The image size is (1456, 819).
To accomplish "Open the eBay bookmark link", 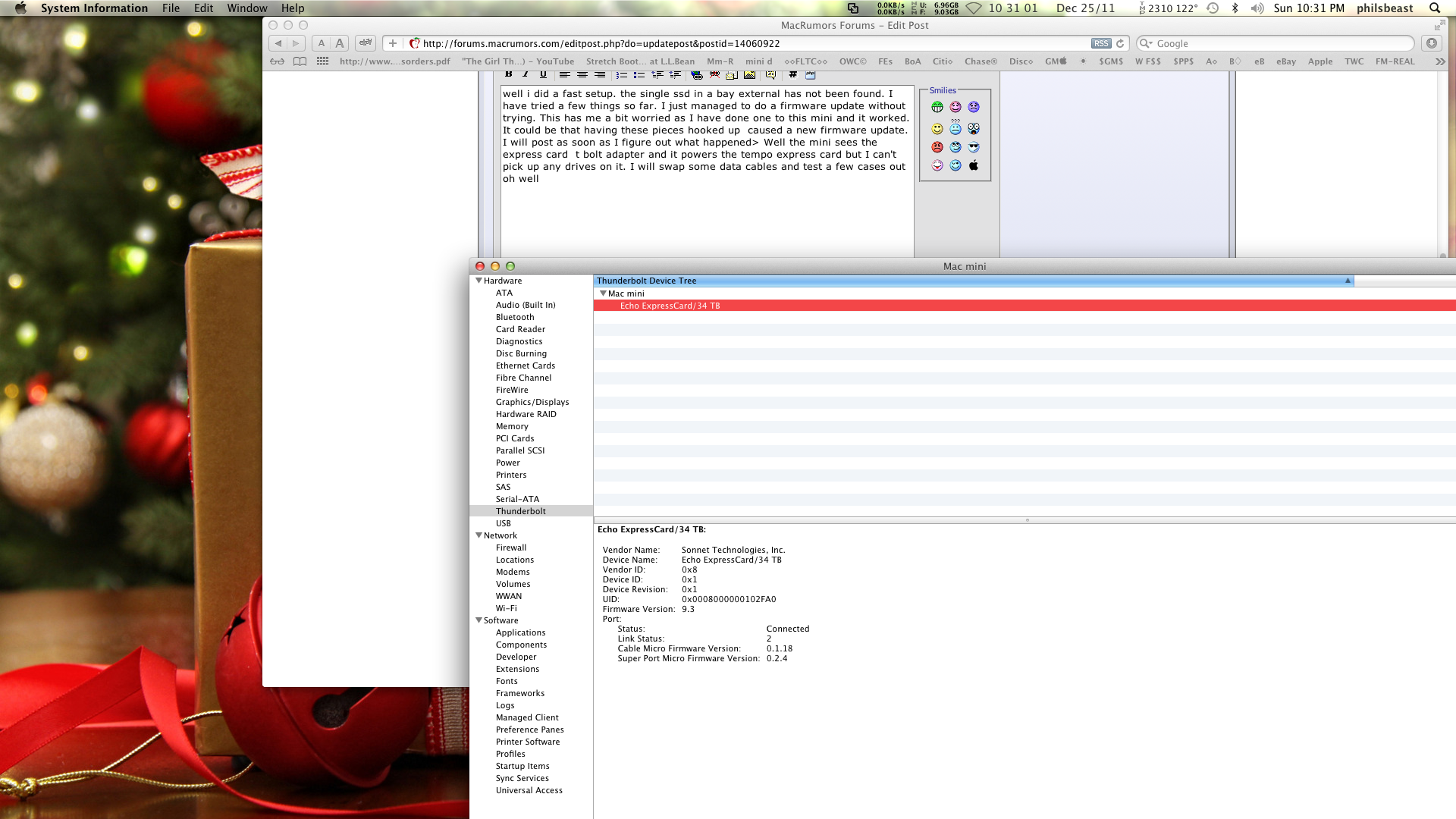I will pos(1285,61).
